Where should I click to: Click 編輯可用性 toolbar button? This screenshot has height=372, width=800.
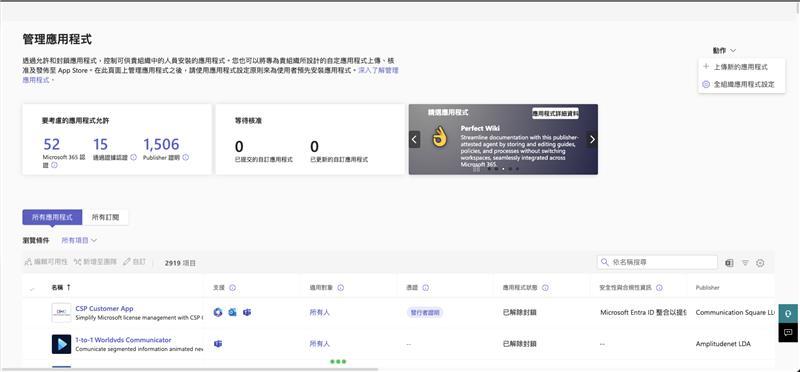coord(46,262)
